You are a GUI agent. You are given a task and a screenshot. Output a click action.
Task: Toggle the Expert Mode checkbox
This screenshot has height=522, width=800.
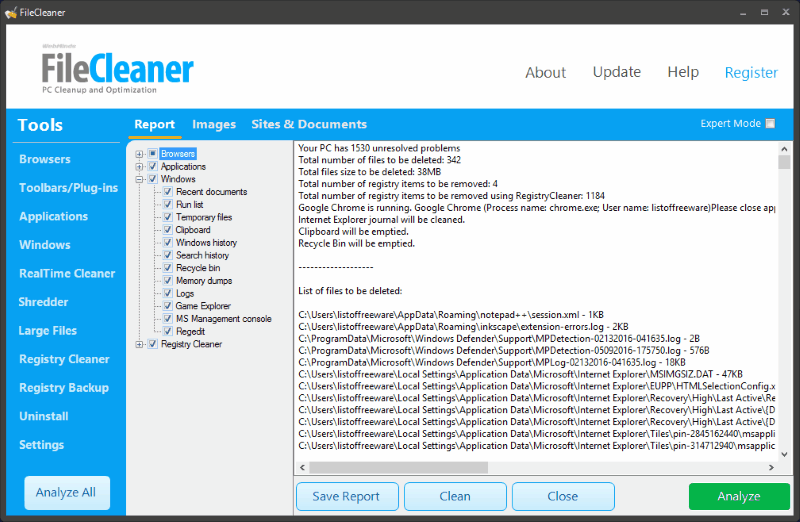click(770, 123)
